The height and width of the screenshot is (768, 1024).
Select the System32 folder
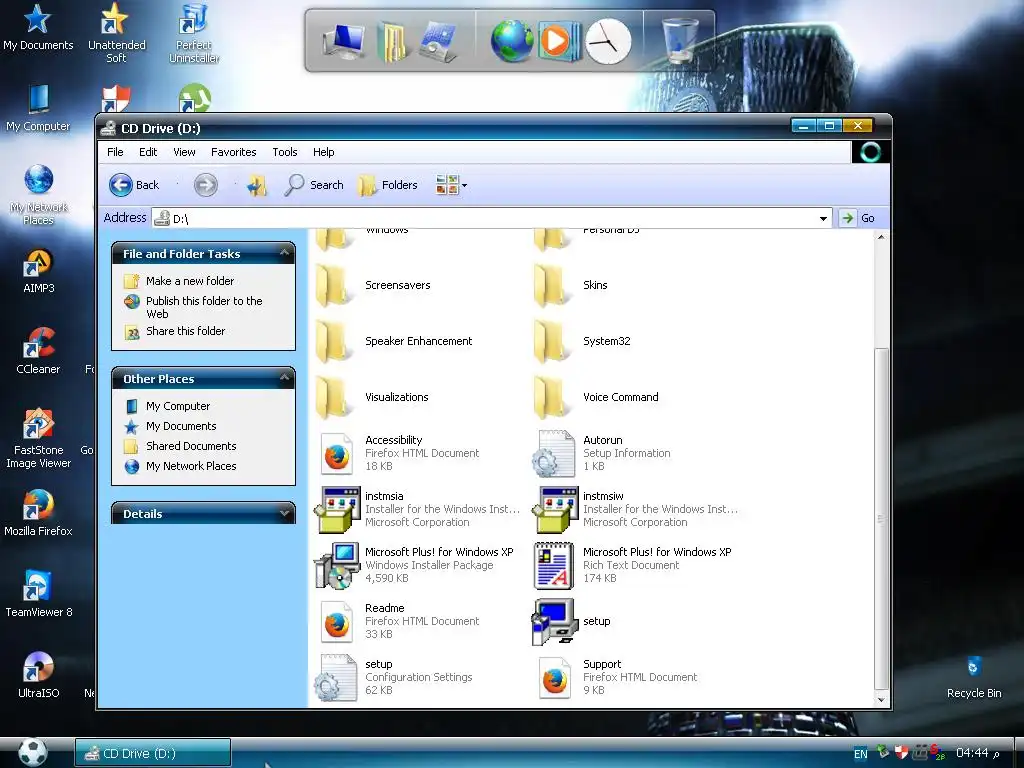coord(583,341)
